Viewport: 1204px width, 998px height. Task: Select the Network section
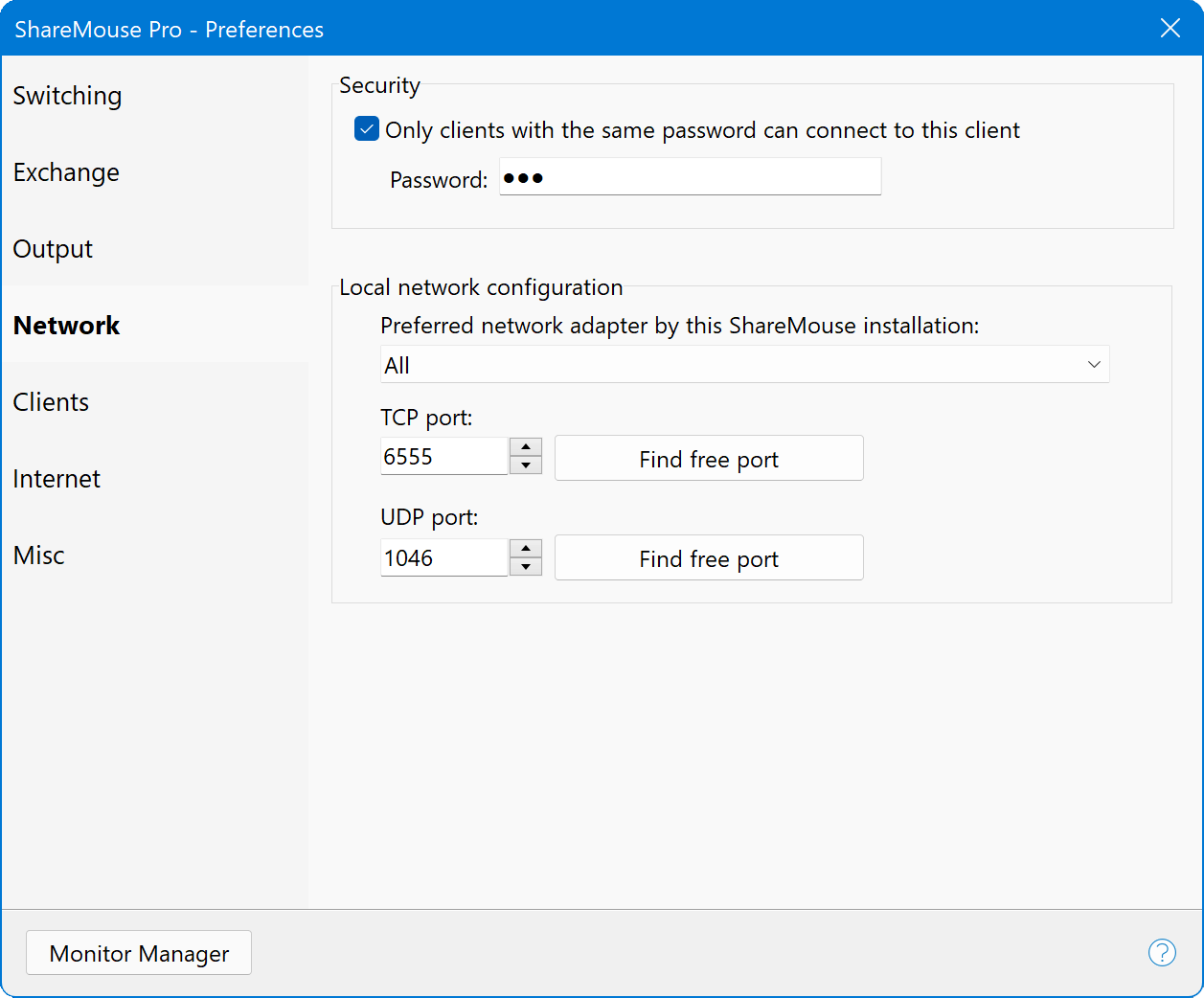tap(155, 326)
